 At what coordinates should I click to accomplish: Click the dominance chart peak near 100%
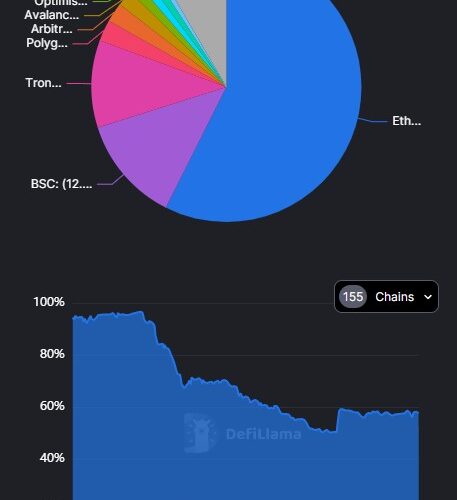coord(140,312)
